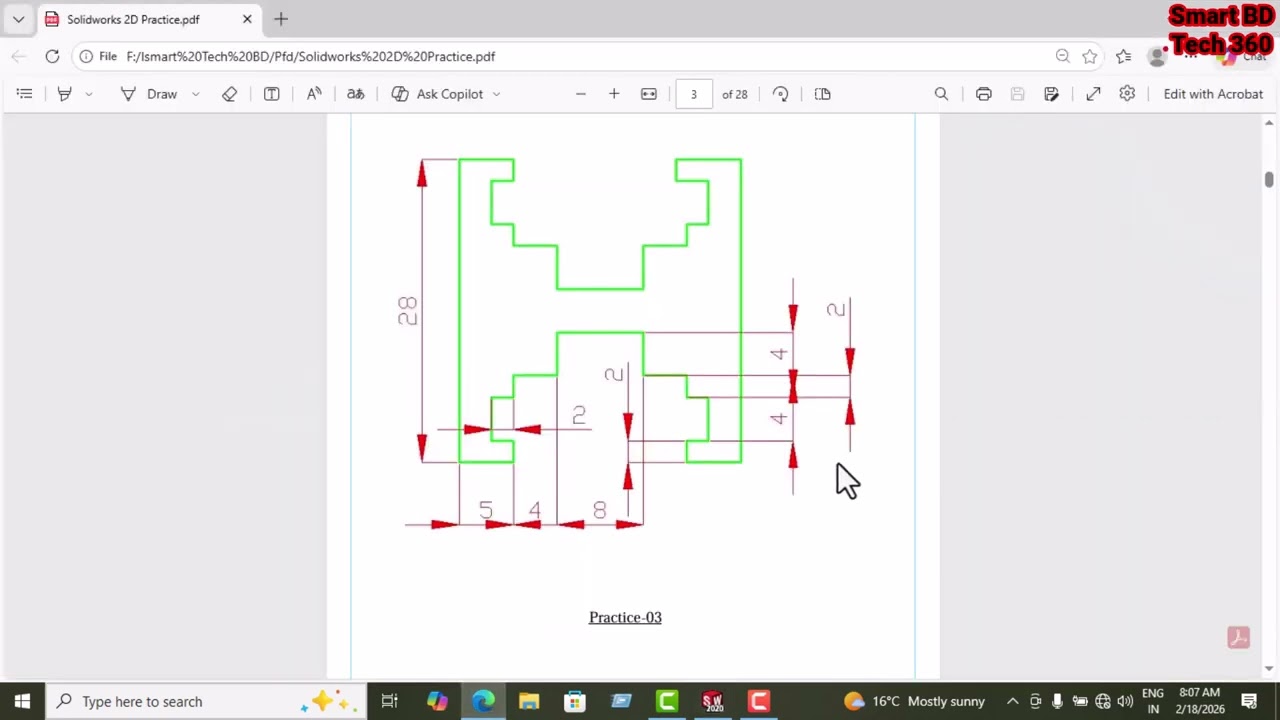1280x720 pixels.
Task: Open the weather widget 16°C Mostly sunny
Action: tap(914, 701)
